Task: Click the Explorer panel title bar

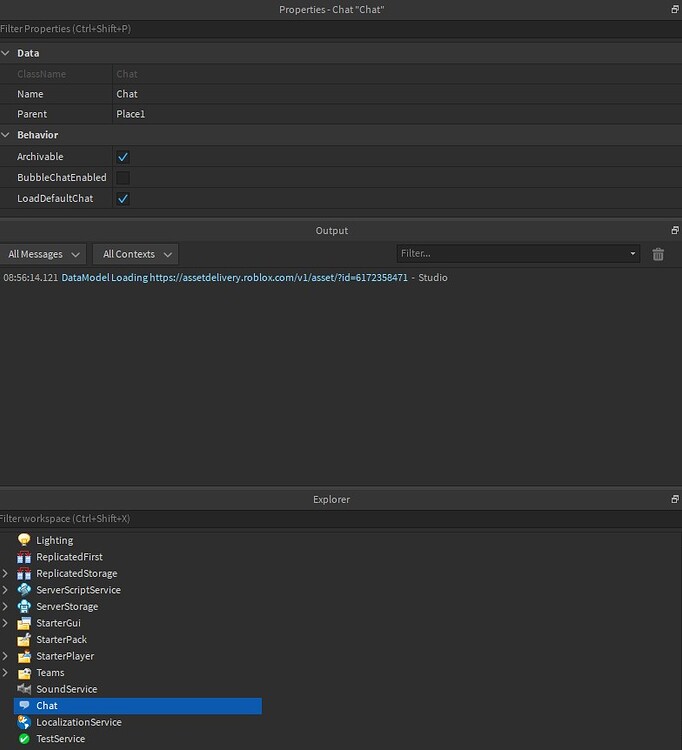Action: point(332,499)
